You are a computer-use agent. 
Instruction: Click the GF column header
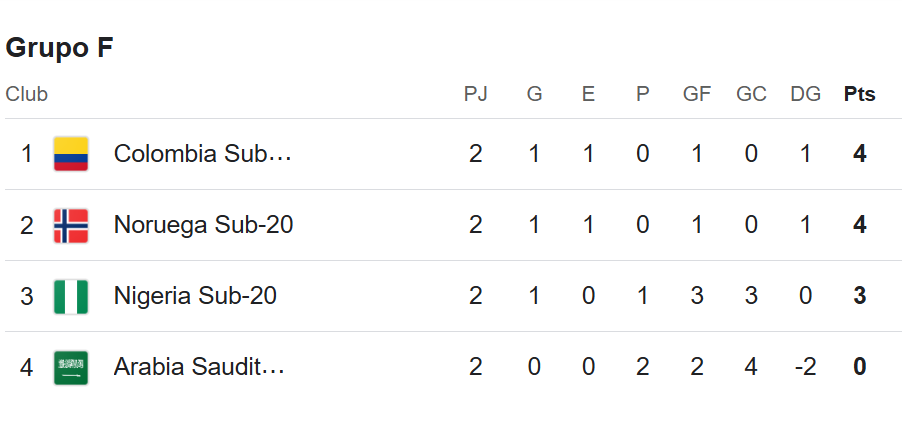click(697, 94)
